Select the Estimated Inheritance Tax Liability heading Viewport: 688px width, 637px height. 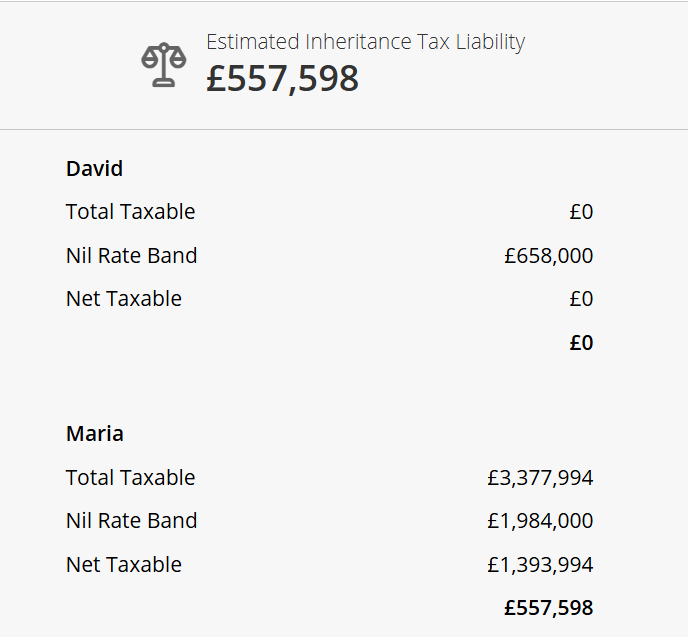click(366, 43)
